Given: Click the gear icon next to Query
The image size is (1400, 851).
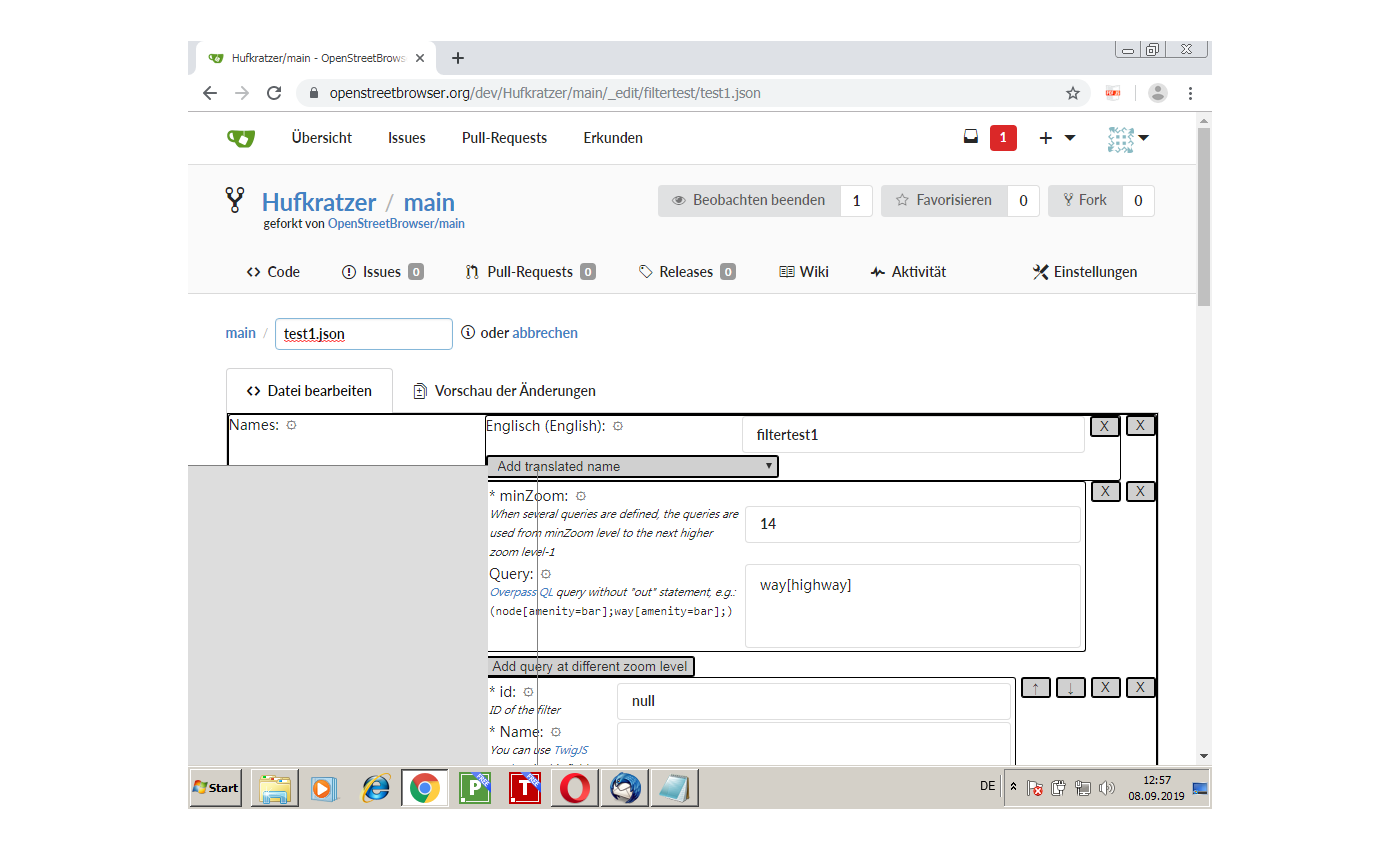Looking at the screenshot, I should (546, 574).
